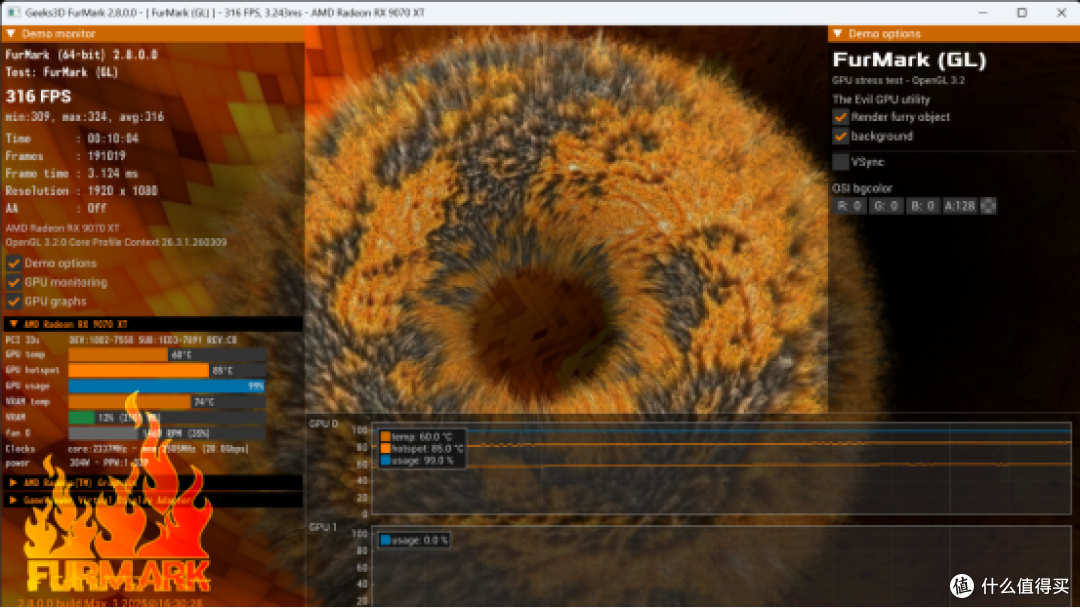Click the B: 0 color field

(x=923, y=206)
